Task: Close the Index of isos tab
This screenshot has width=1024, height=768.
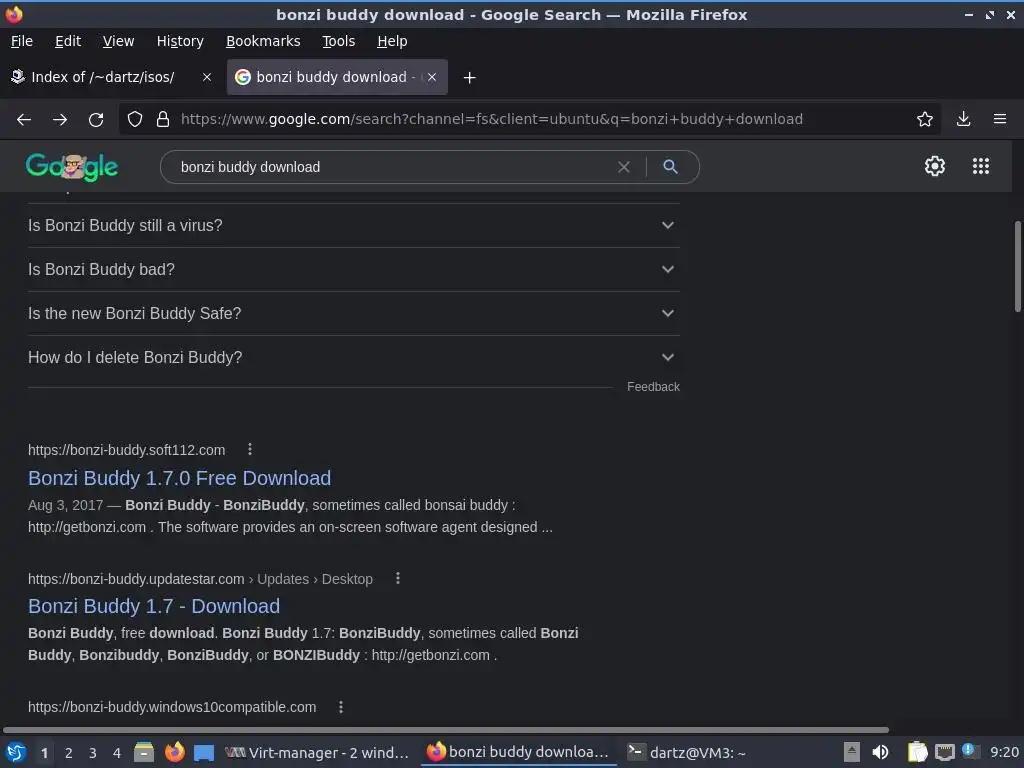Action: click(207, 77)
